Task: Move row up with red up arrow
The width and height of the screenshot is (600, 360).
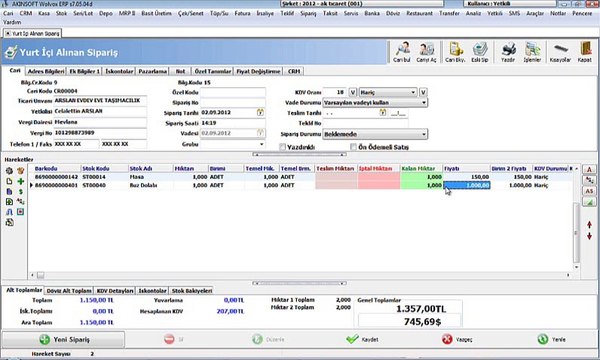Action: click(x=589, y=225)
